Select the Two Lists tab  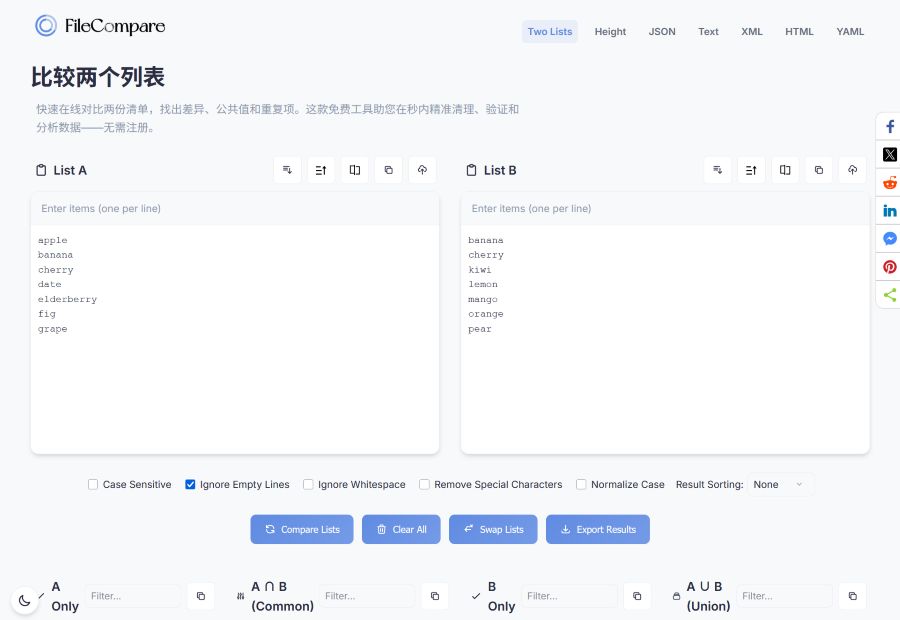point(549,31)
